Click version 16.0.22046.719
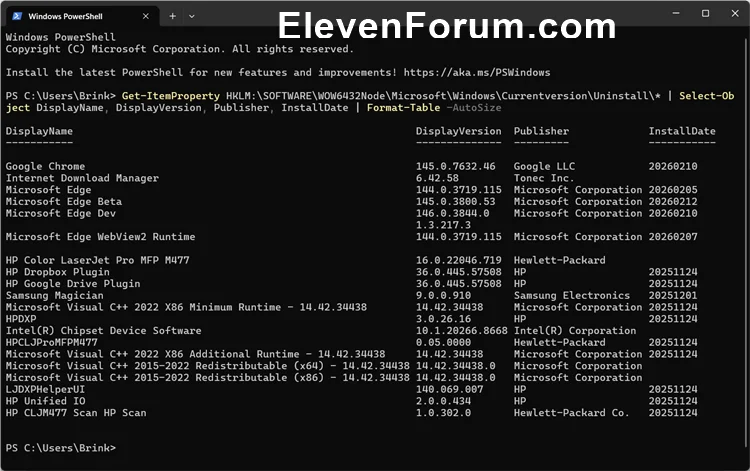This screenshot has width=750, height=471. pos(459,260)
